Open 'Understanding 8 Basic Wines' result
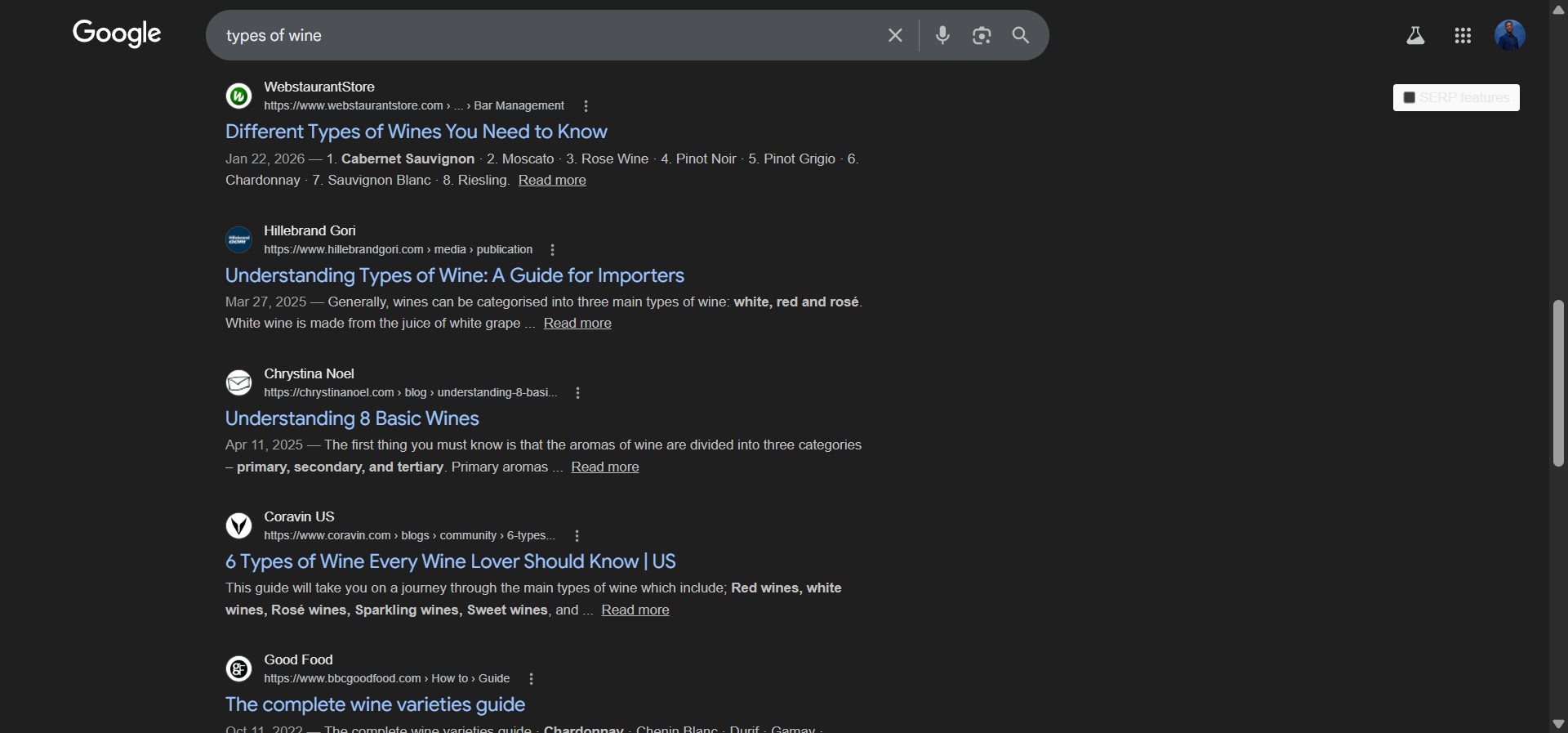Screen dimensions: 1568x733 352,418
